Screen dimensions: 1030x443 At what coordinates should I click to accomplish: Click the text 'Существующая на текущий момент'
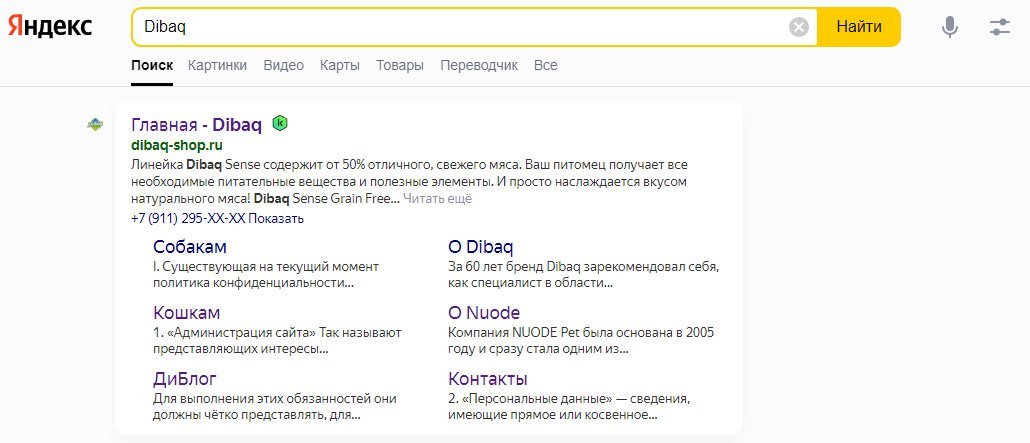pyautogui.click(x=271, y=267)
